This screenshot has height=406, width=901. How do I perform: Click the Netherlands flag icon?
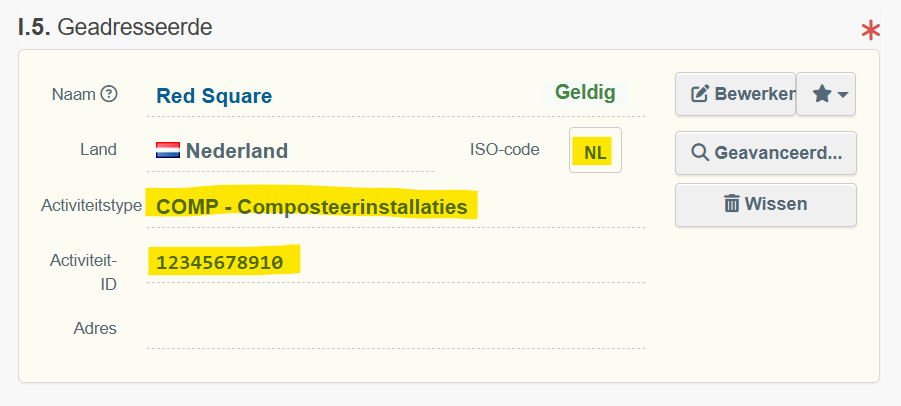click(x=168, y=151)
